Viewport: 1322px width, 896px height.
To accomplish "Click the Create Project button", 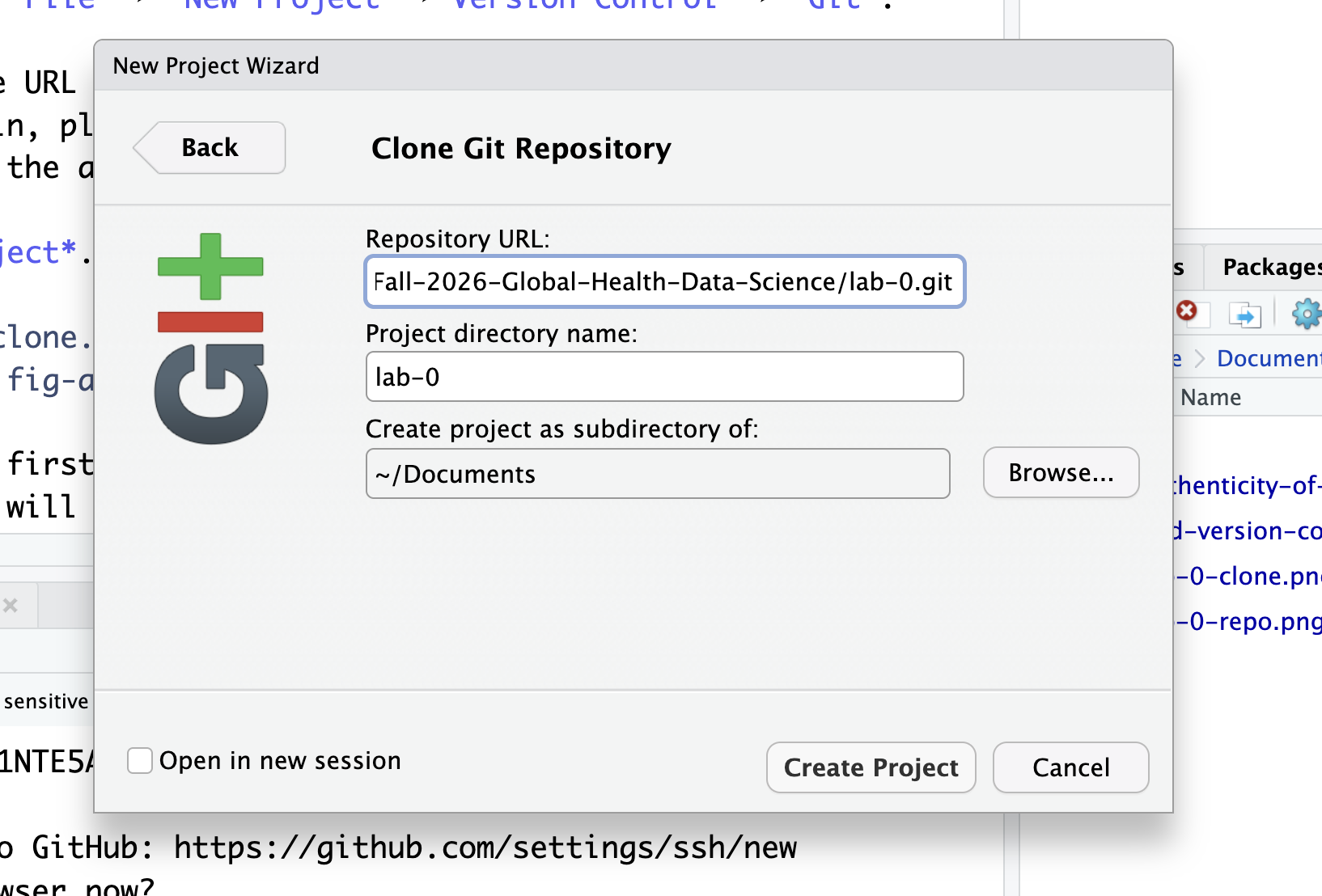I will pyautogui.click(x=871, y=767).
